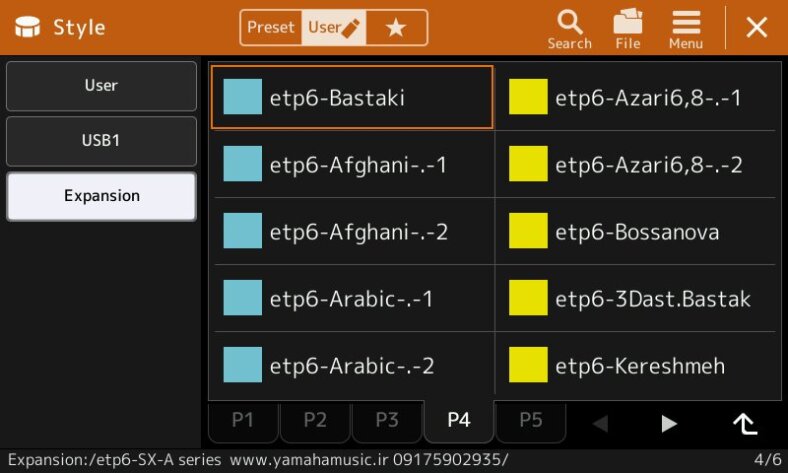Viewport: 788px width, 473px height.
Task: Select the User drive button
Action: pos(101,86)
